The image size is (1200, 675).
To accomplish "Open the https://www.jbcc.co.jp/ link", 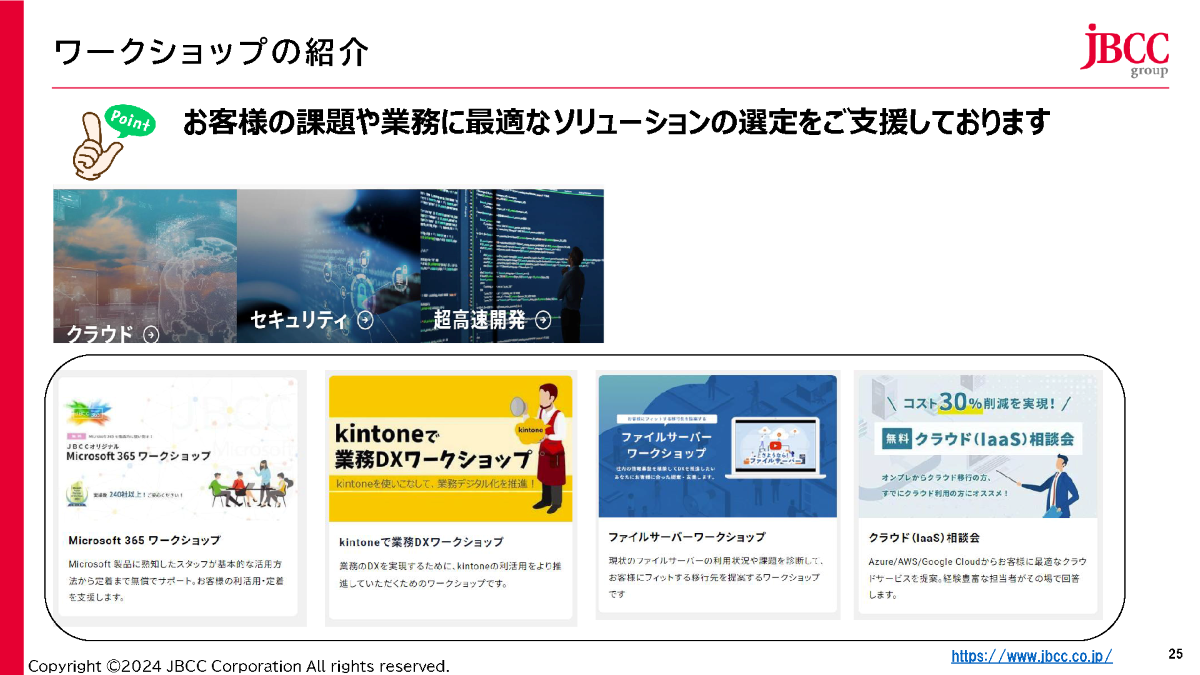I will coord(1031,656).
